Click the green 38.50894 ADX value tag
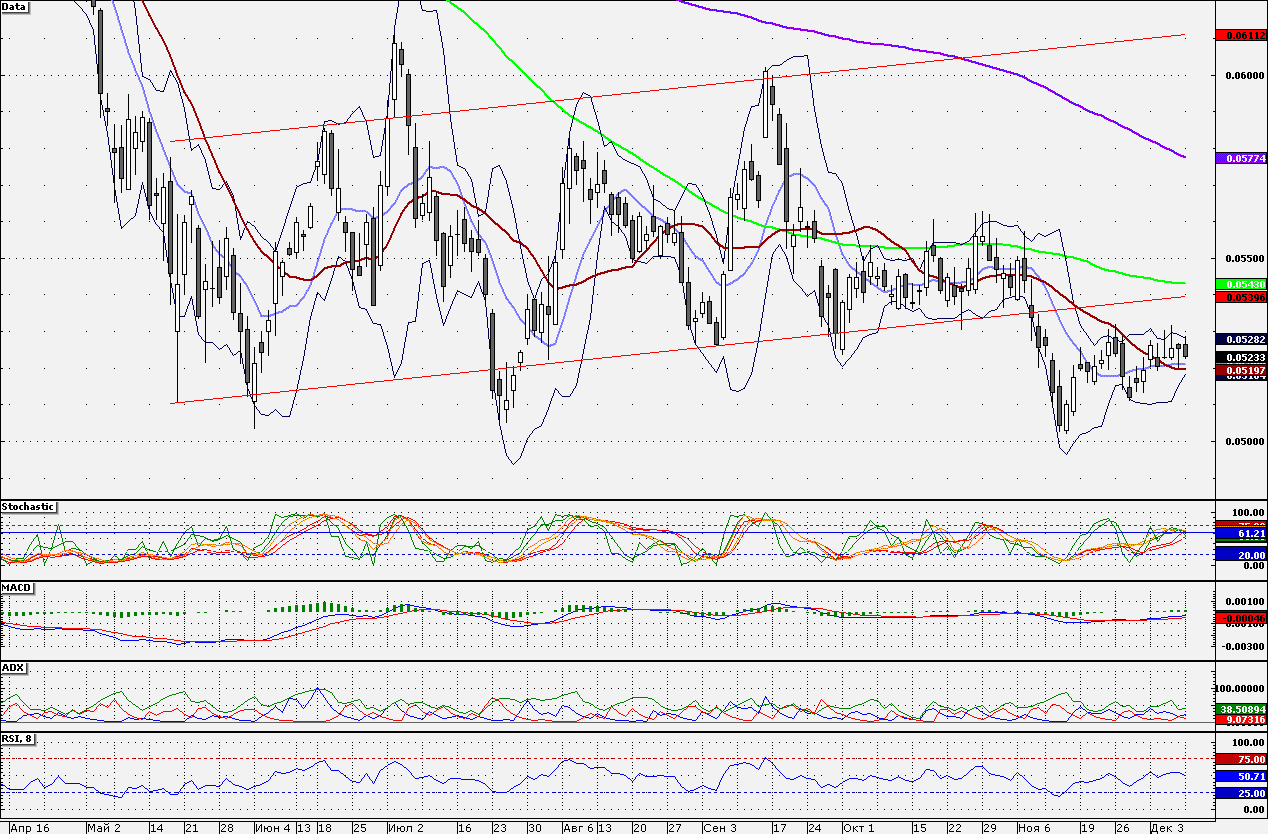The image size is (1268, 834). (x=1241, y=709)
